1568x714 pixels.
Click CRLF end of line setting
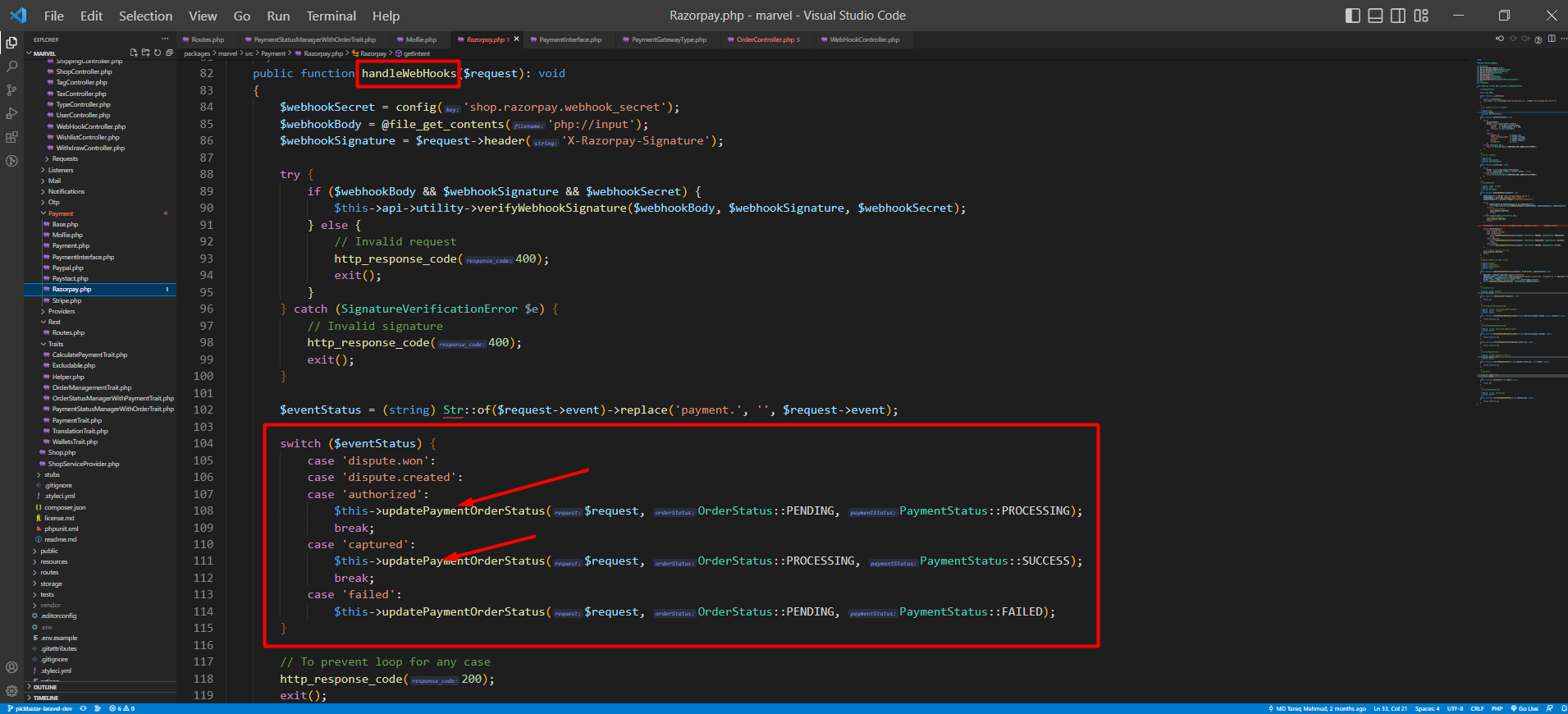pyautogui.click(x=1477, y=708)
